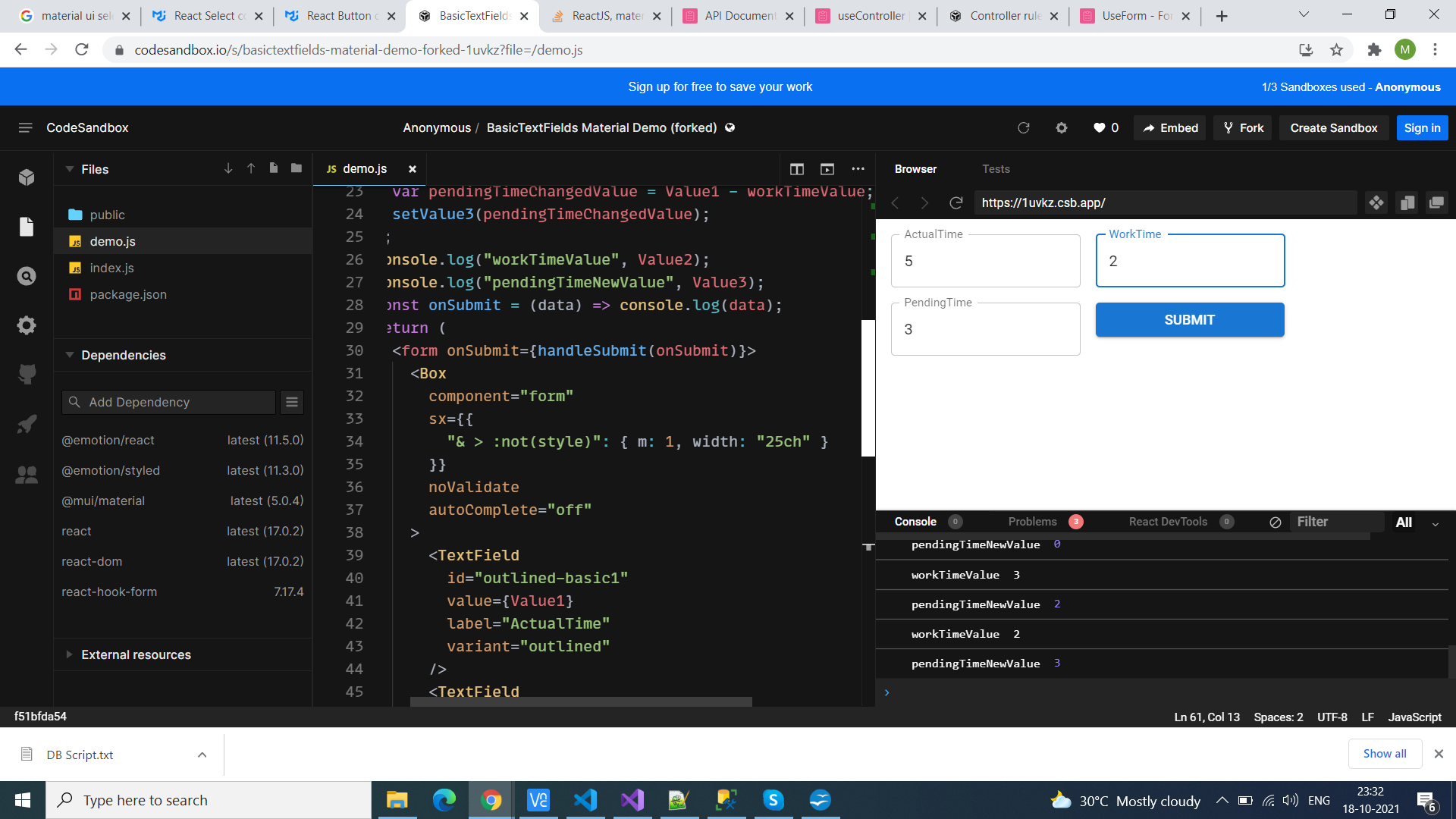Close the demo.js editor tab
1456x819 pixels.
tap(413, 169)
